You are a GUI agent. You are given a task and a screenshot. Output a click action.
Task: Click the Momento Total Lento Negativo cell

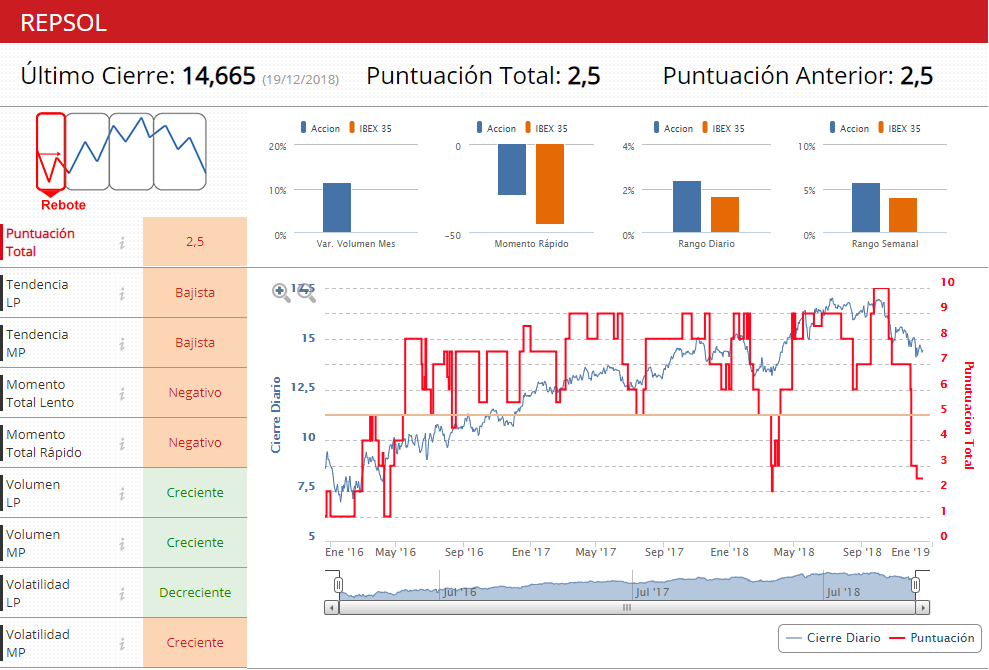pyautogui.click(x=195, y=392)
